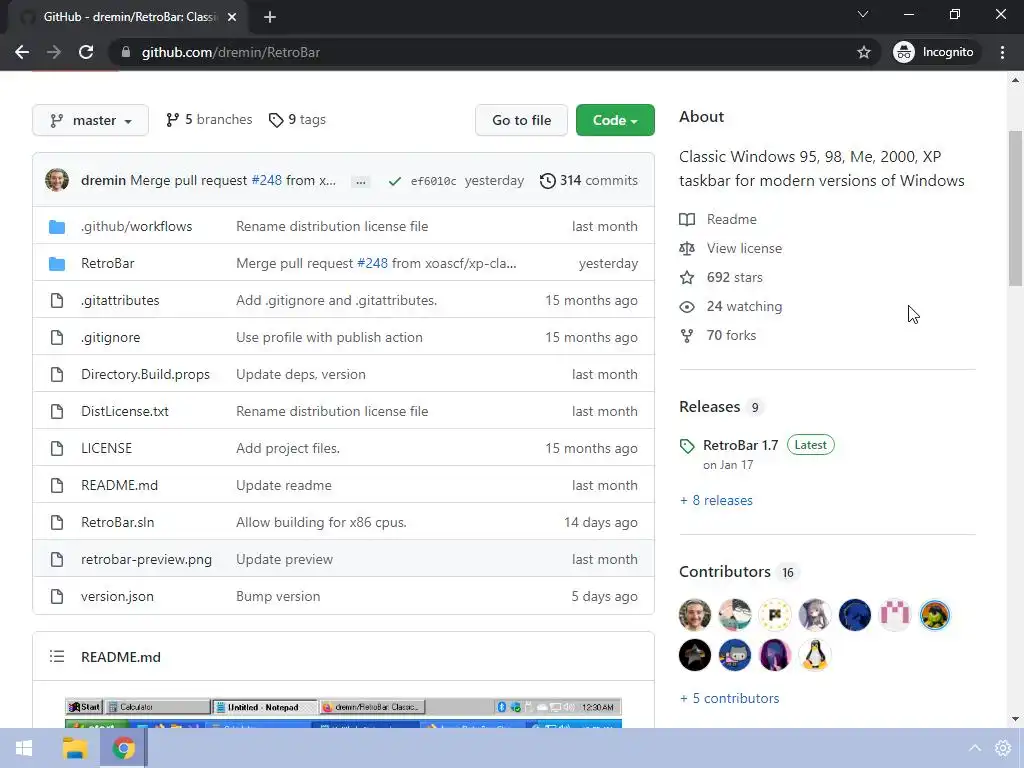This screenshot has height=768, width=1024.
Task: Bookmark this page with the star icon
Action: [x=863, y=52]
